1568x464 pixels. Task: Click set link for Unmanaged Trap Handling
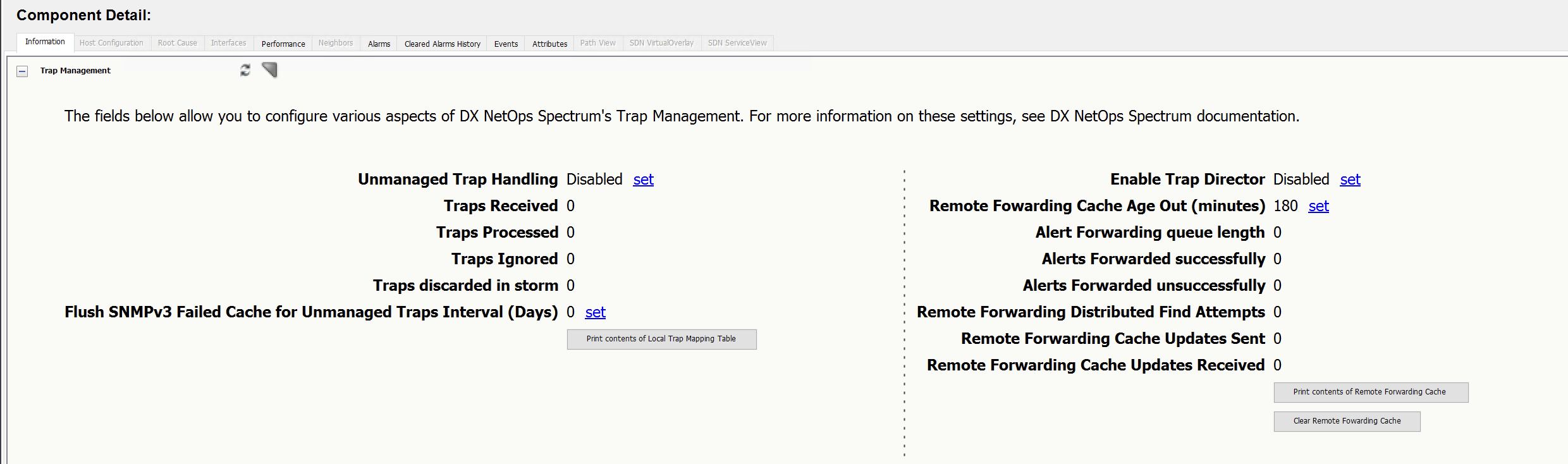(643, 180)
